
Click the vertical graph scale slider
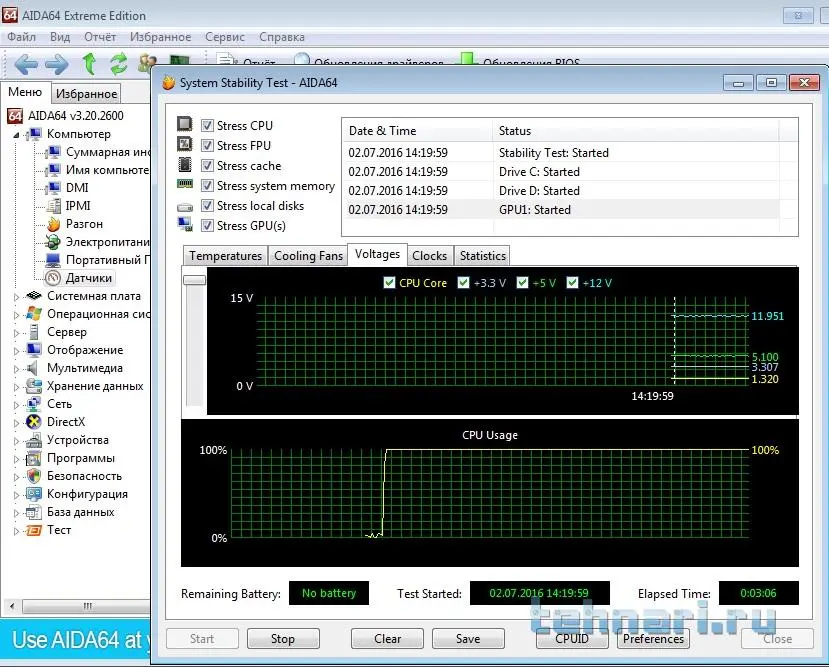coord(194,280)
